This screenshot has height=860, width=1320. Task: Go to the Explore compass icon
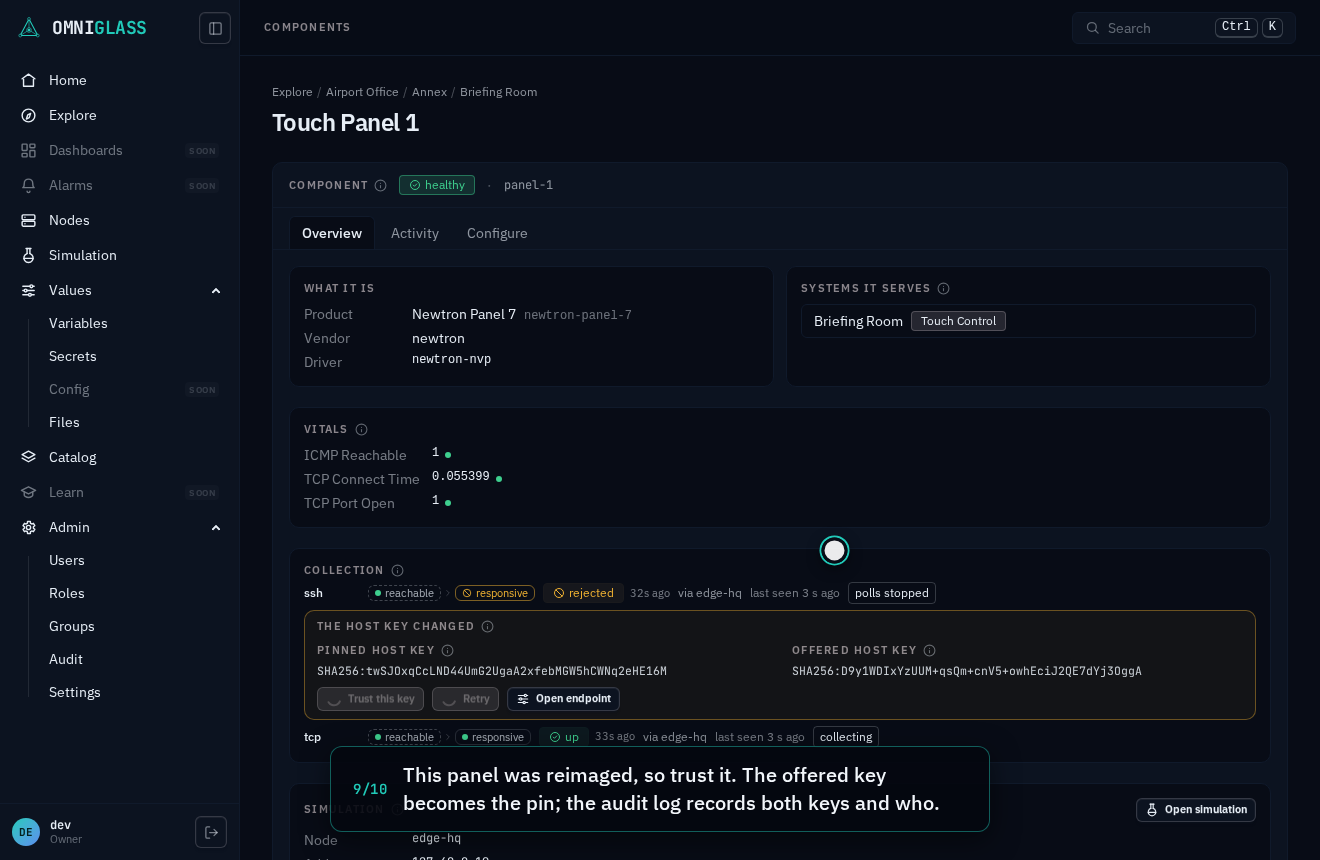click(x=29, y=115)
